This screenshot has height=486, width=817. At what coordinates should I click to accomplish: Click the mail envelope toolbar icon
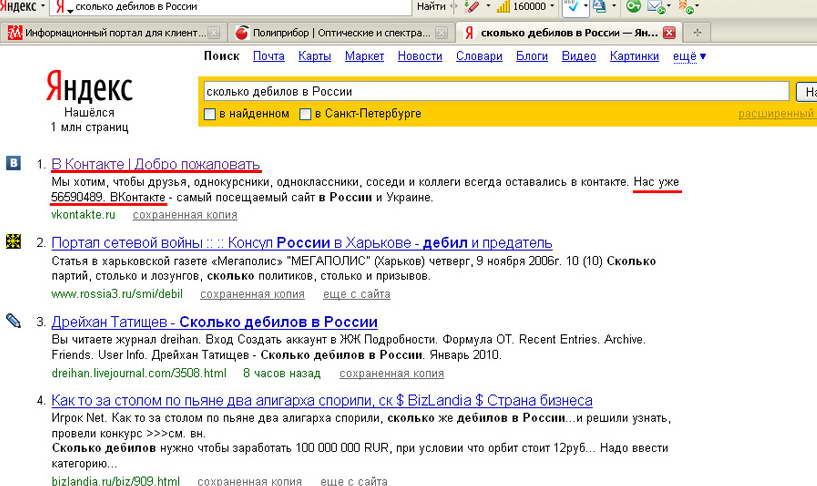pos(655,7)
